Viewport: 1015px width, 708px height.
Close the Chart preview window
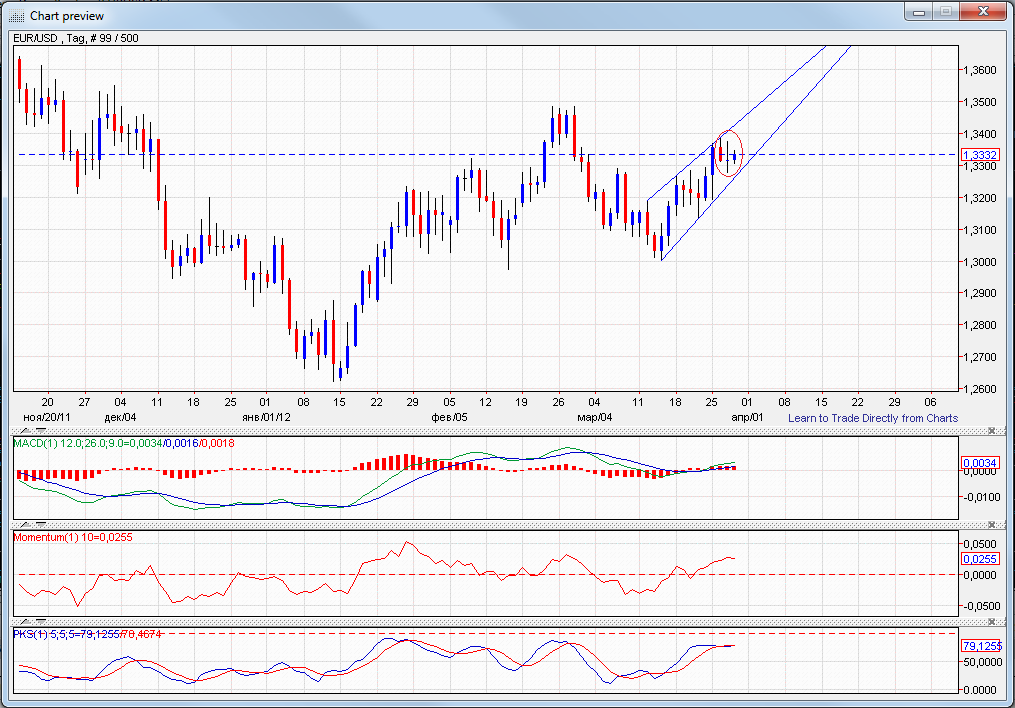pyautogui.click(x=983, y=11)
